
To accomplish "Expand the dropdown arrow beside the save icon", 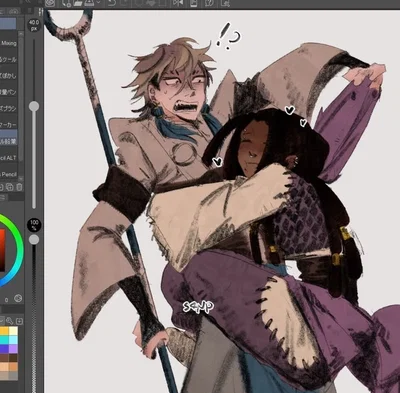I will point(99,3).
